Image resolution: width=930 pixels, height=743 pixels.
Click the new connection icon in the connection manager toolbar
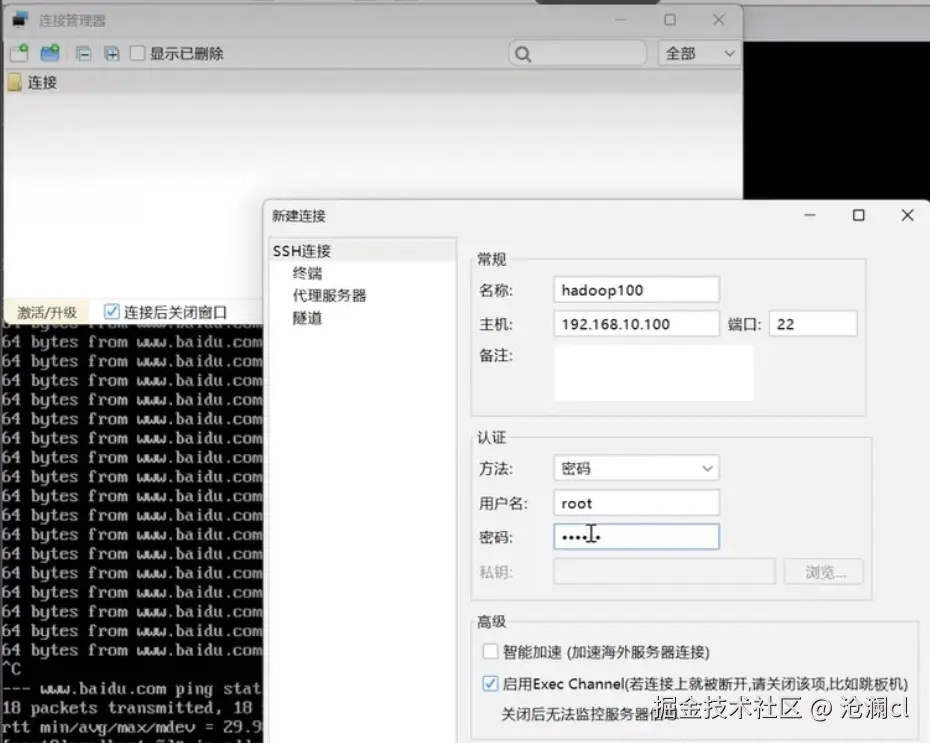coord(19,53)
